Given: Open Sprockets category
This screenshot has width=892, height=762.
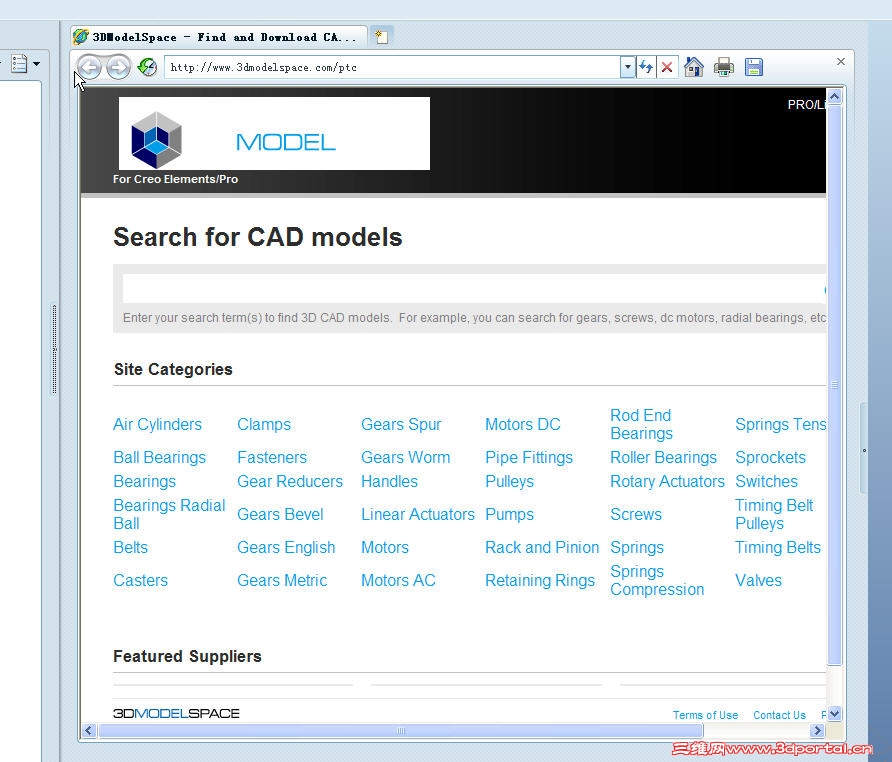Looking at the screenshot, I should point(770,458).
